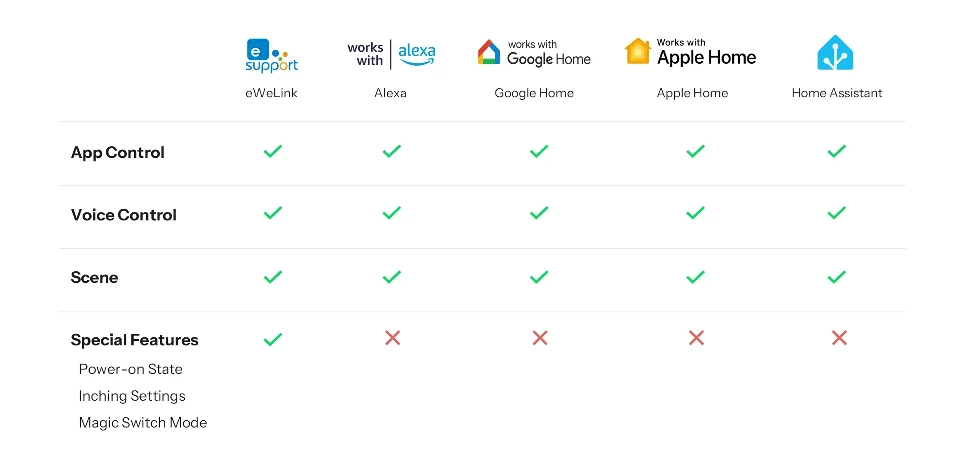Click Scene checkmark for Apple Home
This screenshot has height=473, width=965.
[x=696, y=277]
